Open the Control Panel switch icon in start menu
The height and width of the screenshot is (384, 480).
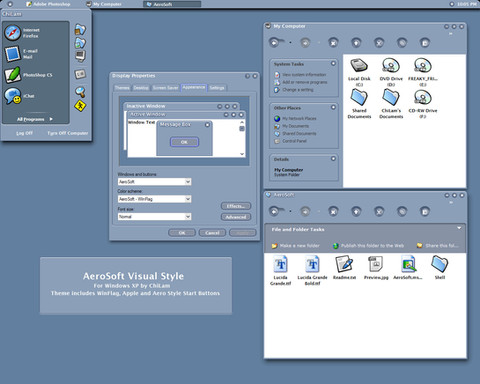[80, 74]
